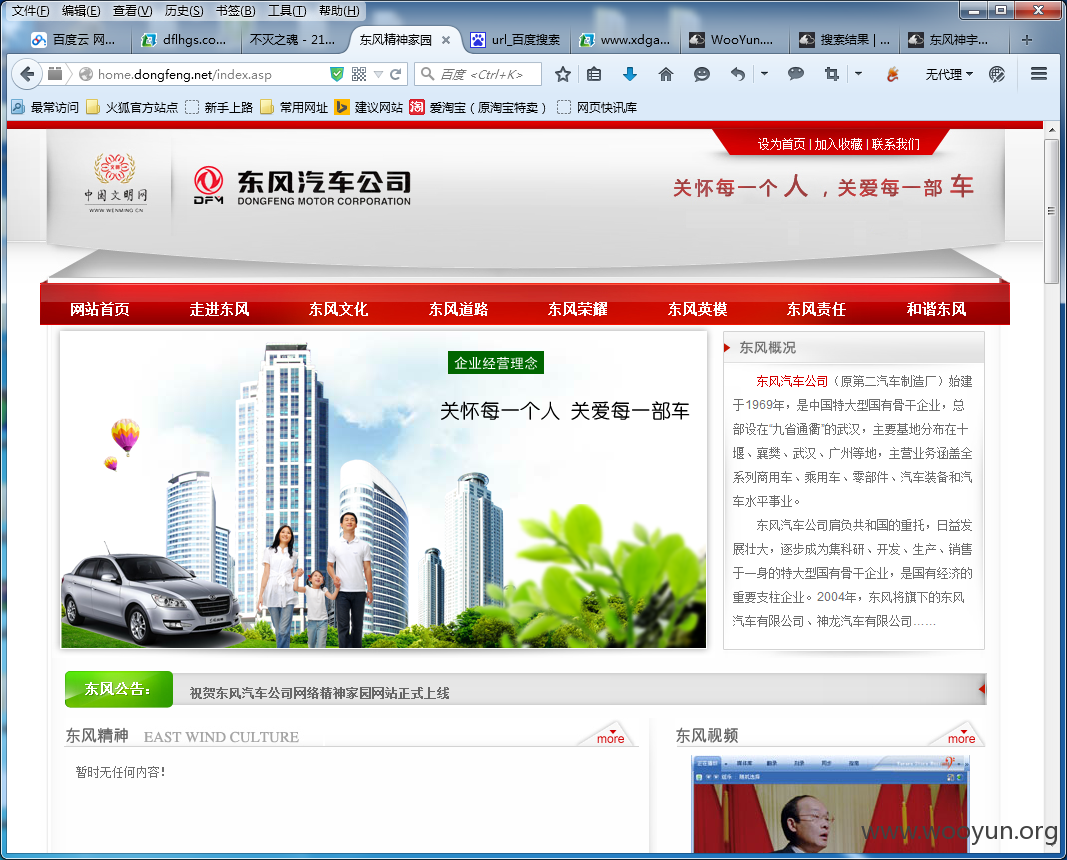Viewport: 1067px width, 860px height.
Task: Open the 东风文化 navigation item
Action: click(338, 309)
